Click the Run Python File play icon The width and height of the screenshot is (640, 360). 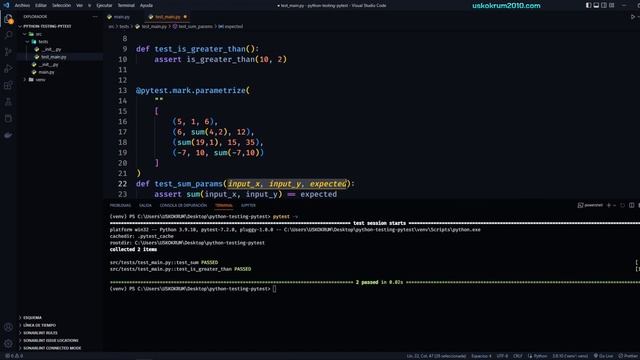pyautogui.click(x=632, y=17)
